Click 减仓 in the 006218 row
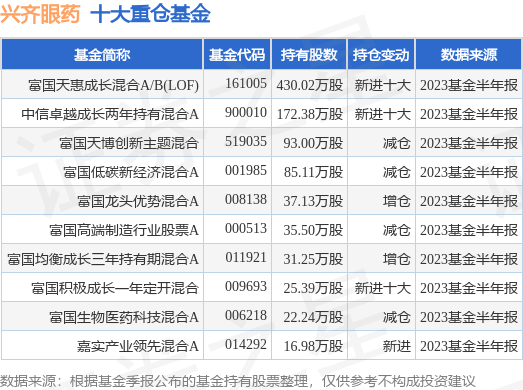 pyautogui.click(x=397, y=317)
